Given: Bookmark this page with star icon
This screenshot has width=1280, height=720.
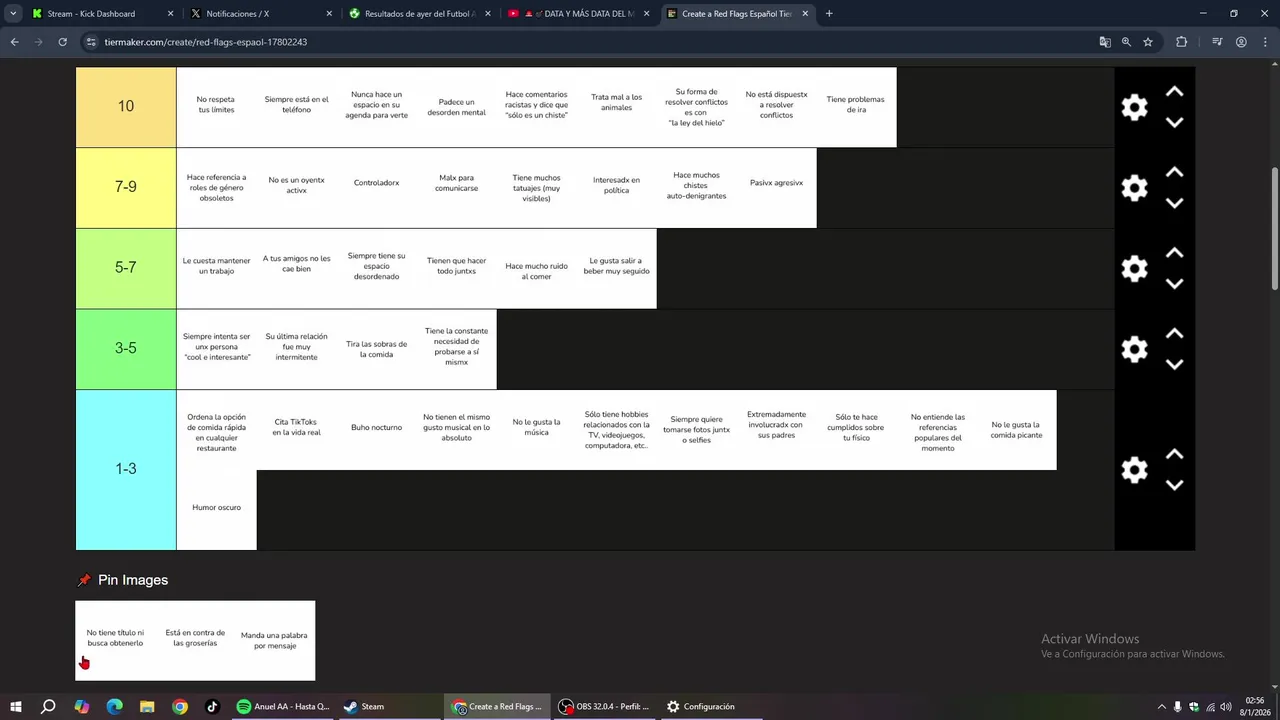Looking at the screenshot, I should (x=1148, y=42).
